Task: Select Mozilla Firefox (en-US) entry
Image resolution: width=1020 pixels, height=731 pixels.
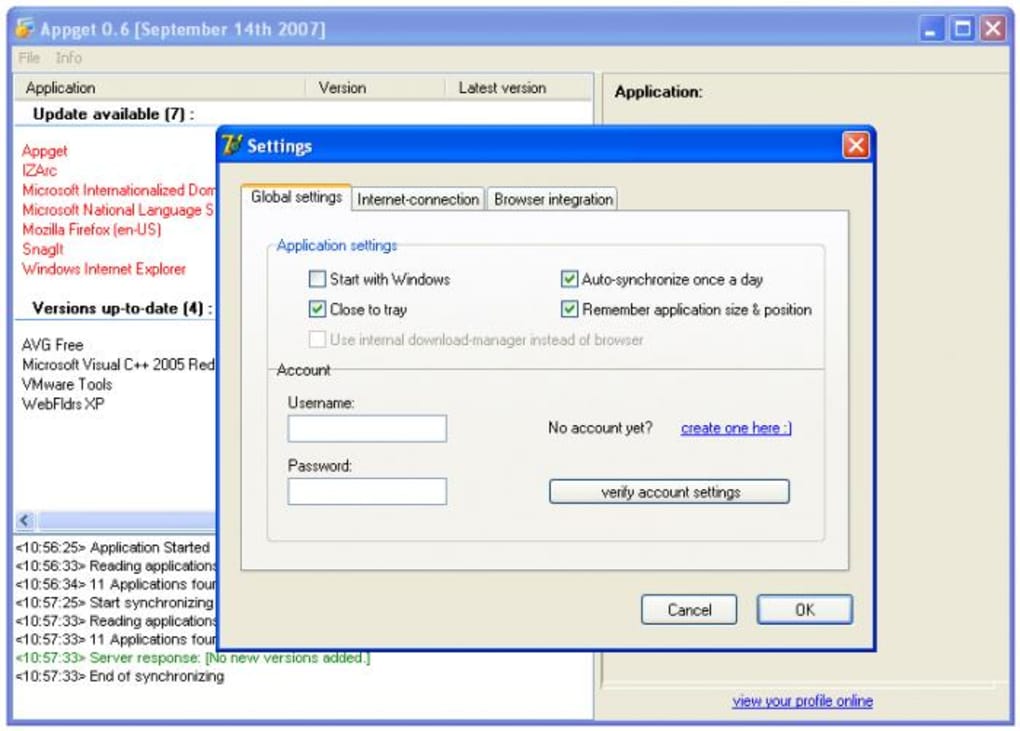Action: tap(91, 229)
